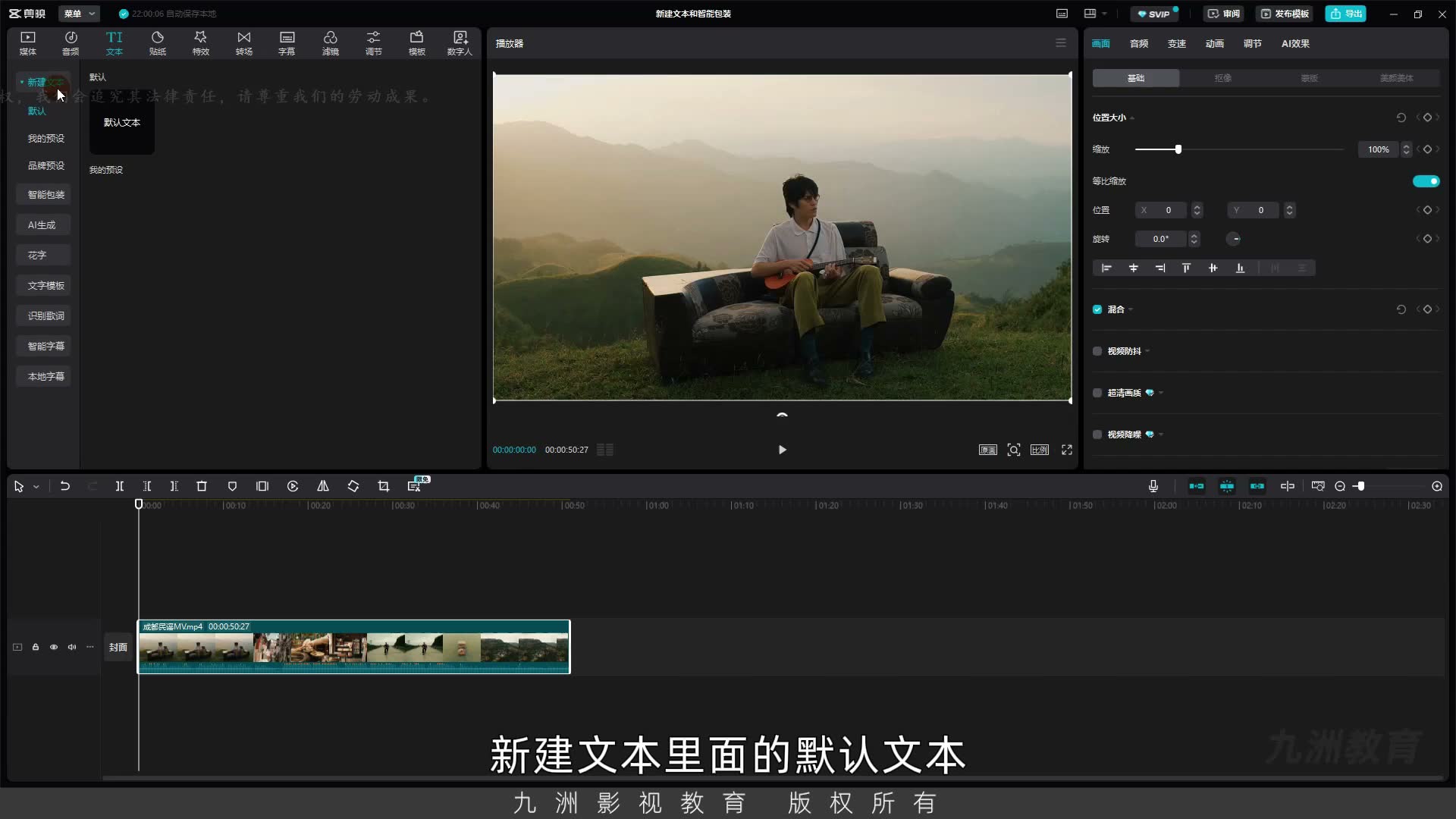1456x819 pixels.
Task: Lock the video track
Action: [36, 647]
